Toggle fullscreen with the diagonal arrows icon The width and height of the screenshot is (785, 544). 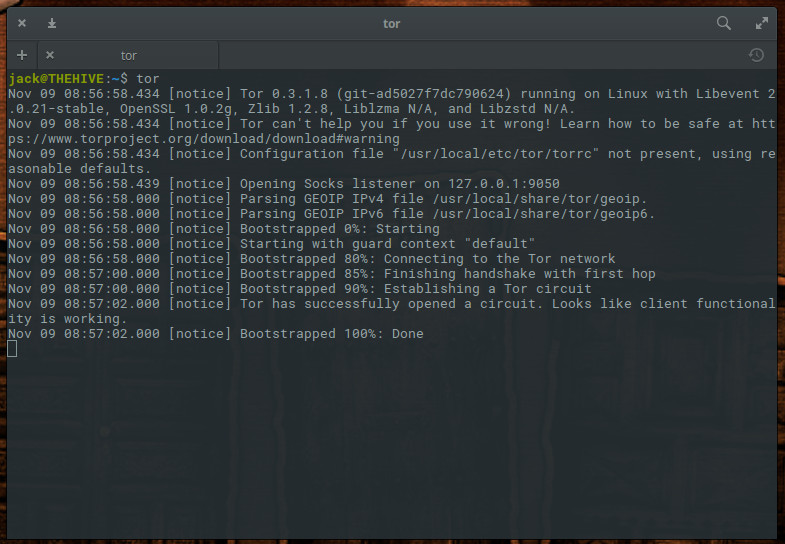pyautogui.click(x=761, y=23)
